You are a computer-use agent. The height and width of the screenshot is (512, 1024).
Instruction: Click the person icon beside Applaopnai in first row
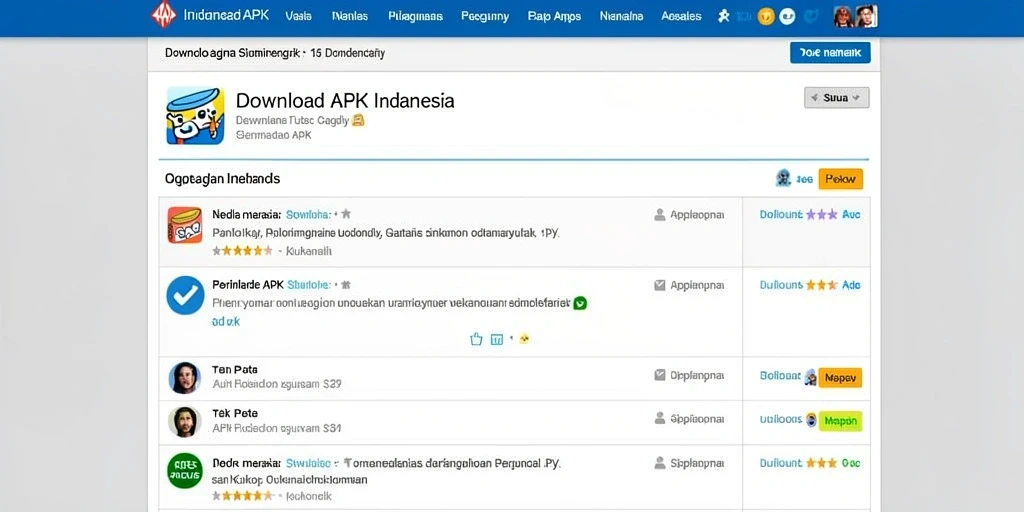(x=660, y=214)
